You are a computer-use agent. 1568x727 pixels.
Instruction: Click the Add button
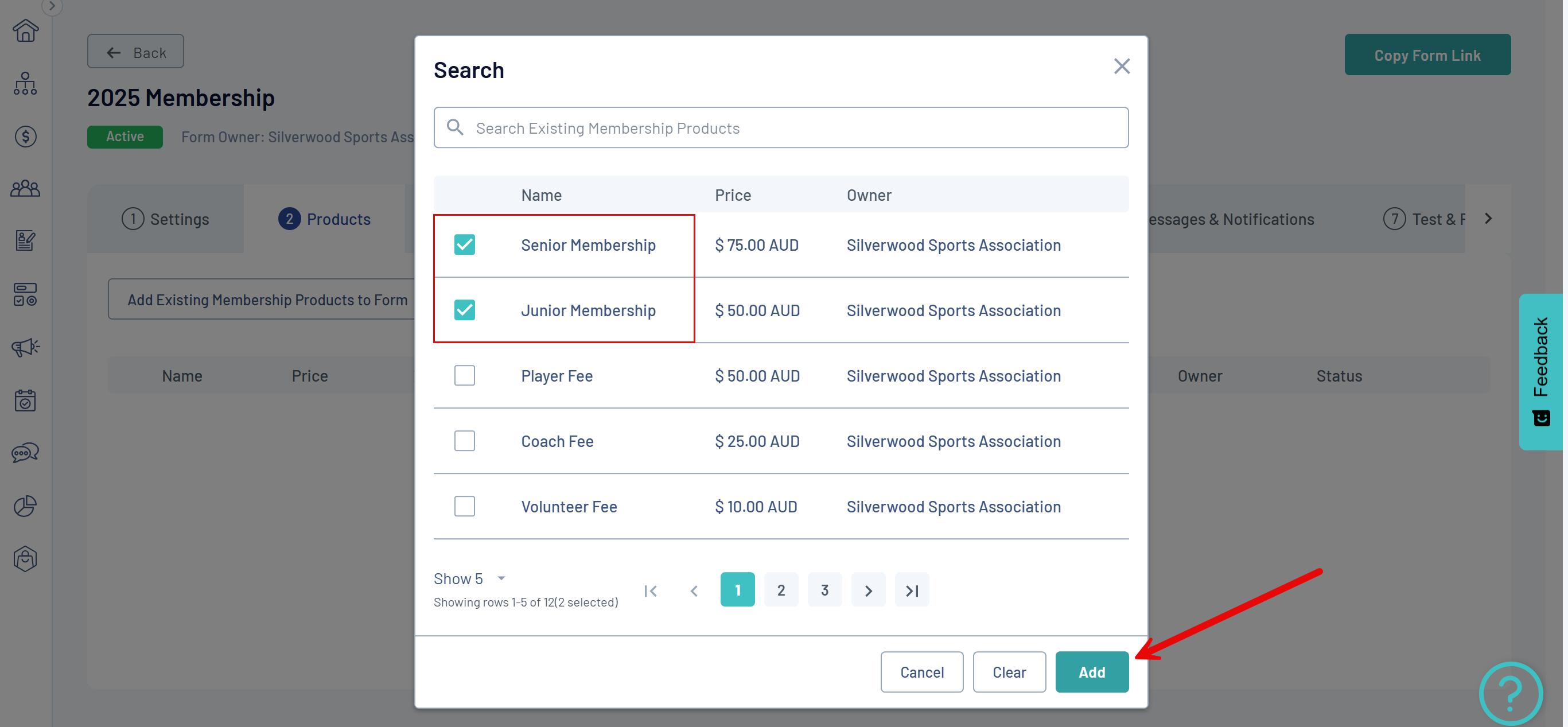coord(1091,672)
